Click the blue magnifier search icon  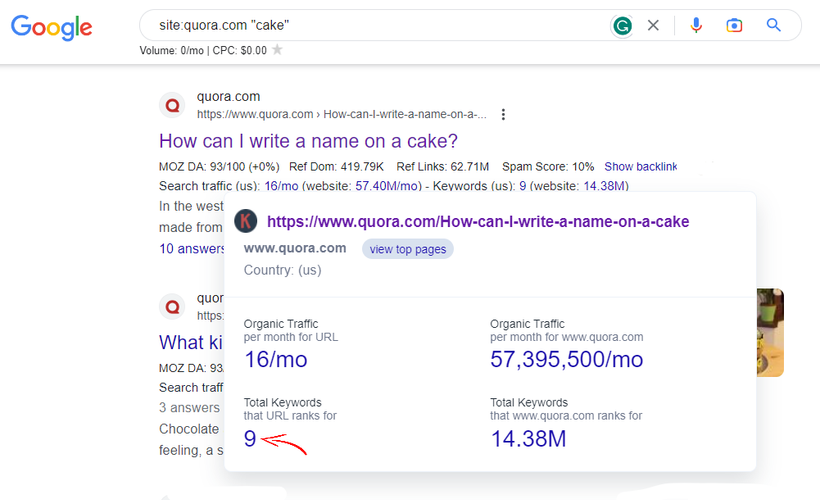tap(773, 26)
